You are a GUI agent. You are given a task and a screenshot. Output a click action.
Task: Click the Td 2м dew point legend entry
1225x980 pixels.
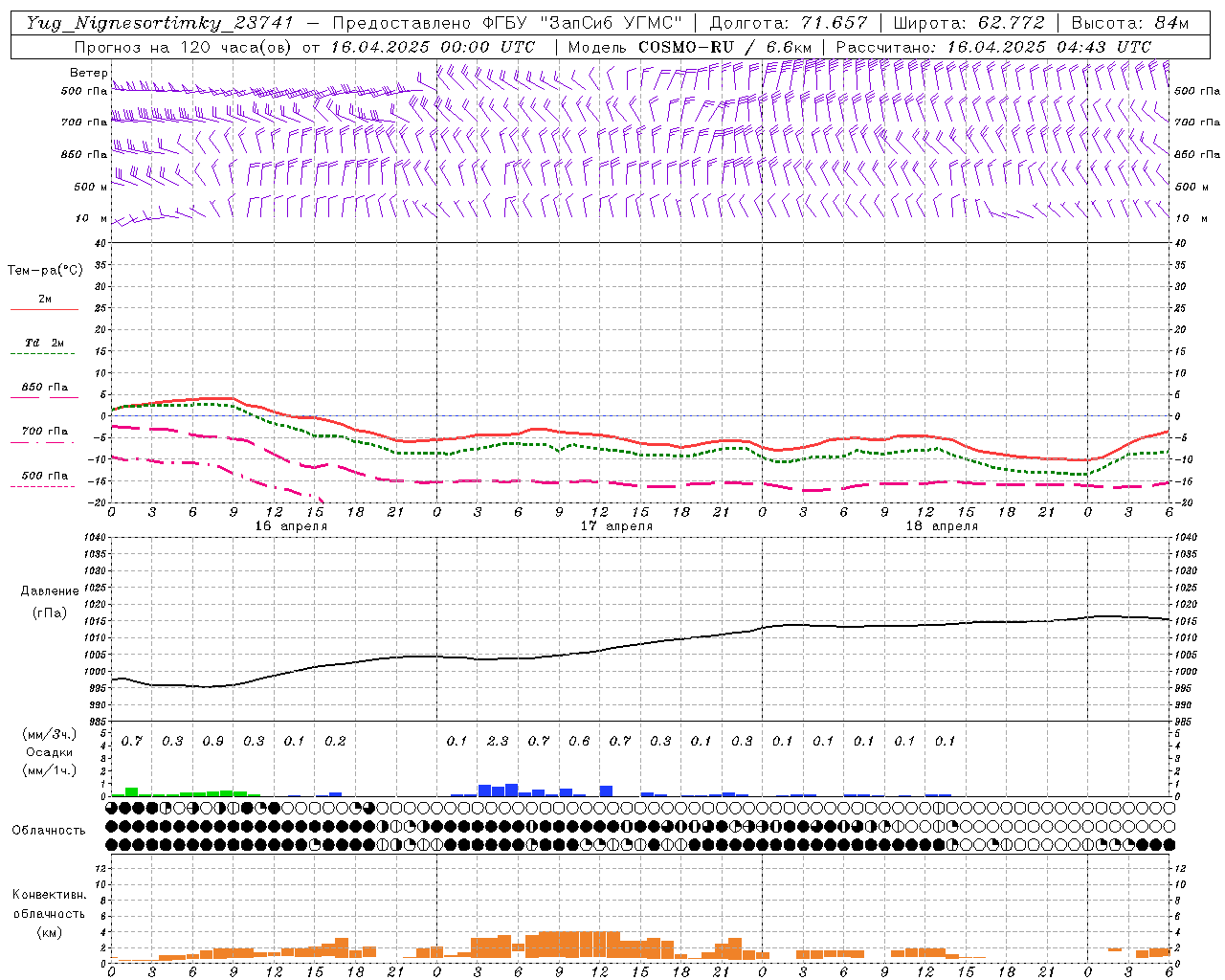[x=44, y=343]
